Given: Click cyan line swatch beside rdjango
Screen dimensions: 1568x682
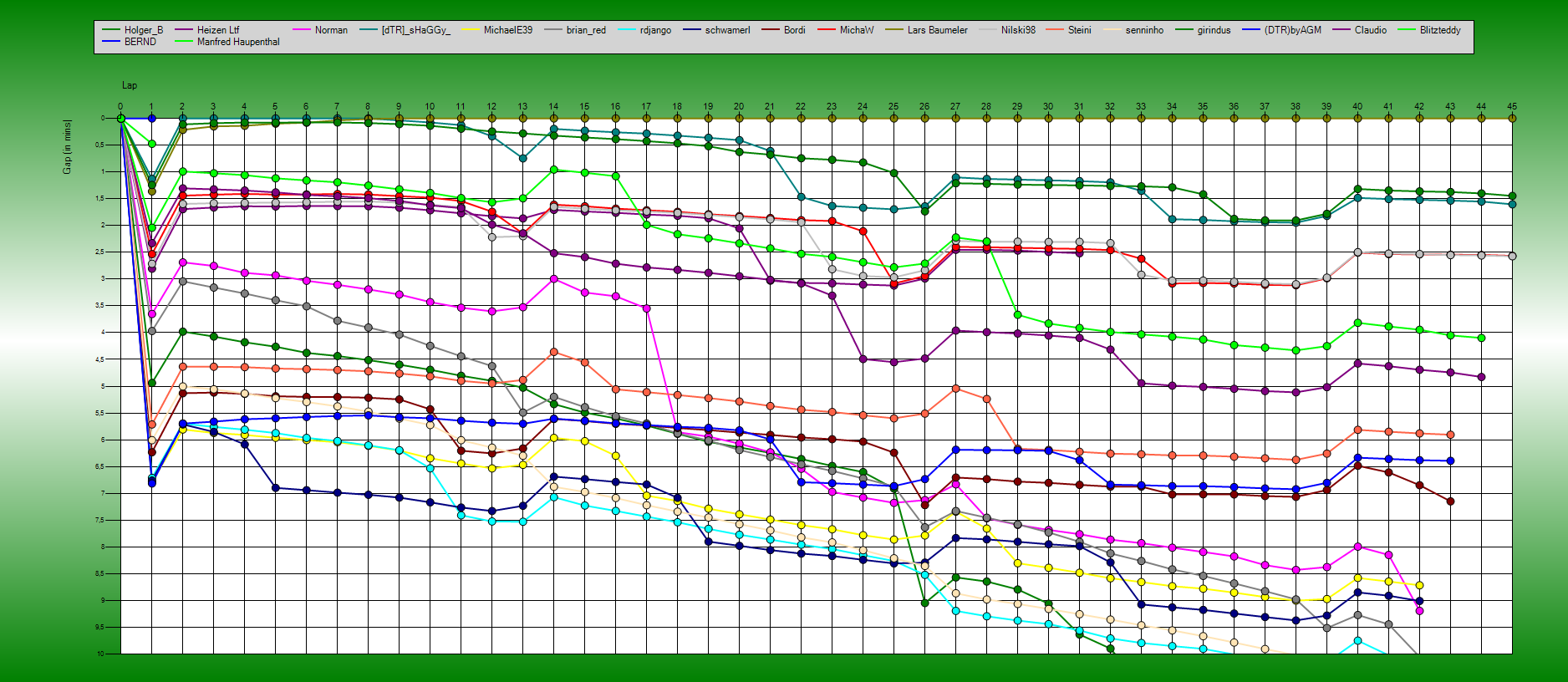Looking at the screenshot, I should click(626, 30).
